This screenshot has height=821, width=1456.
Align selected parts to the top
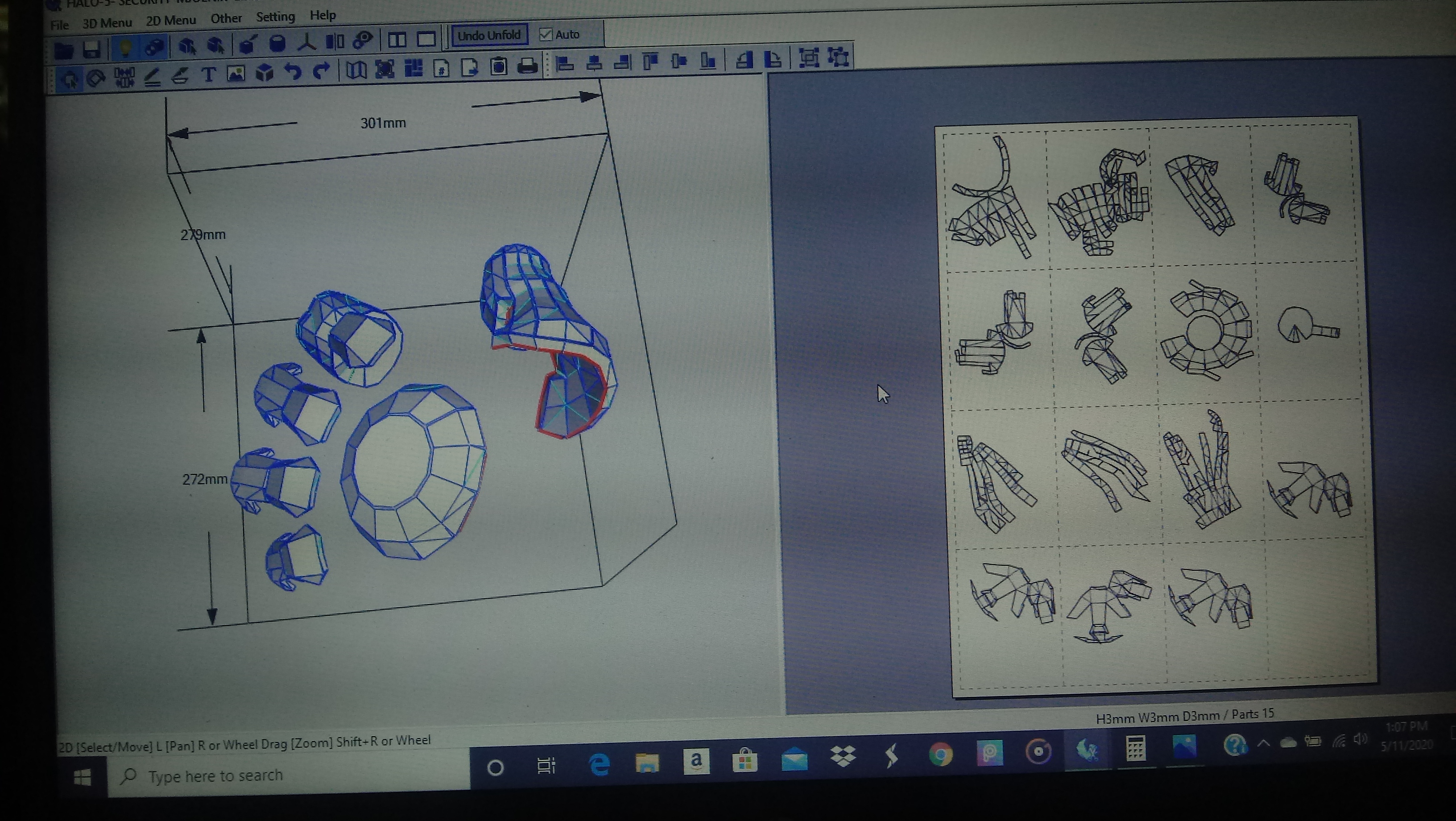(x=650, y=61)
